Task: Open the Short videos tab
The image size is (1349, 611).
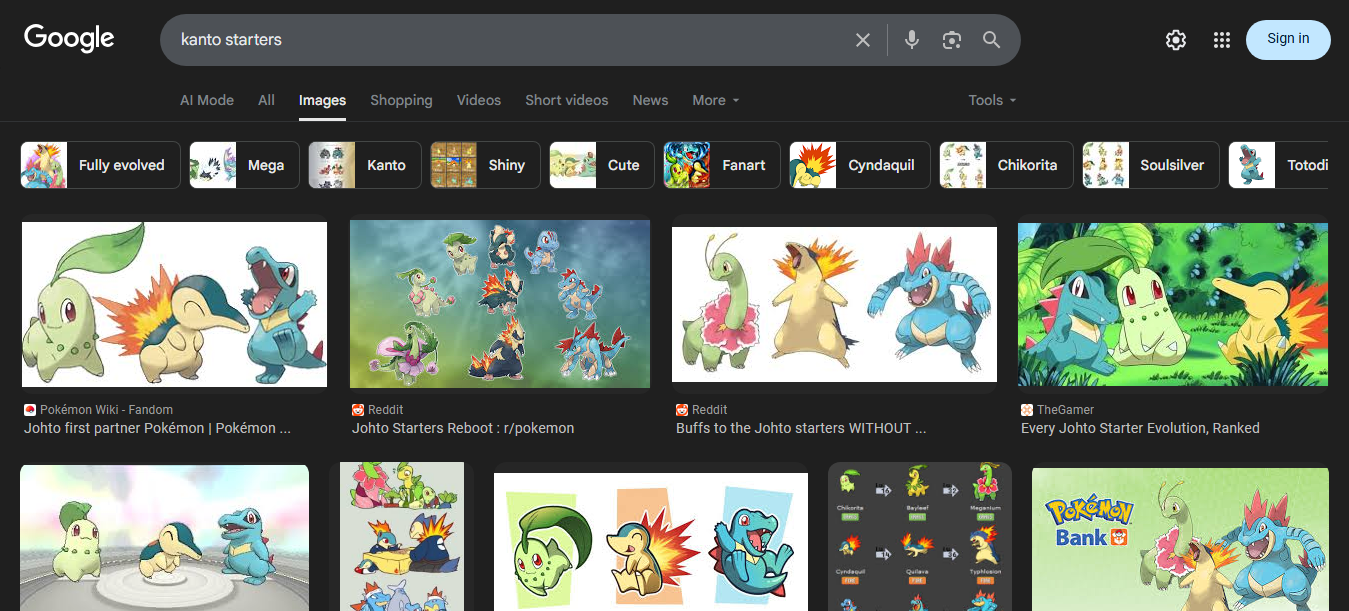Action: pyautogui.click(x=567, y=100)
